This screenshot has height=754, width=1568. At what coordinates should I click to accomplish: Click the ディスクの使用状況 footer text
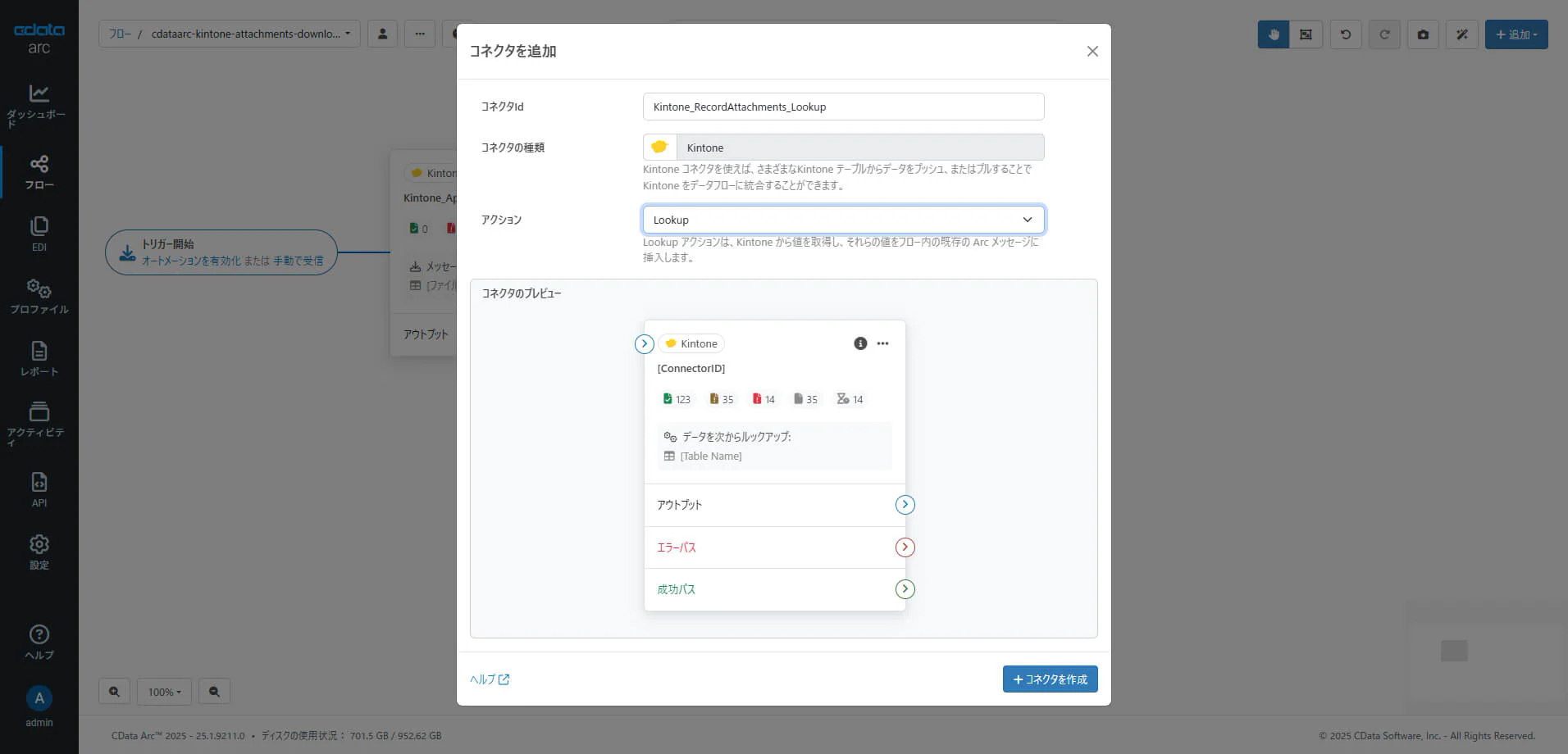pos(351,736)
